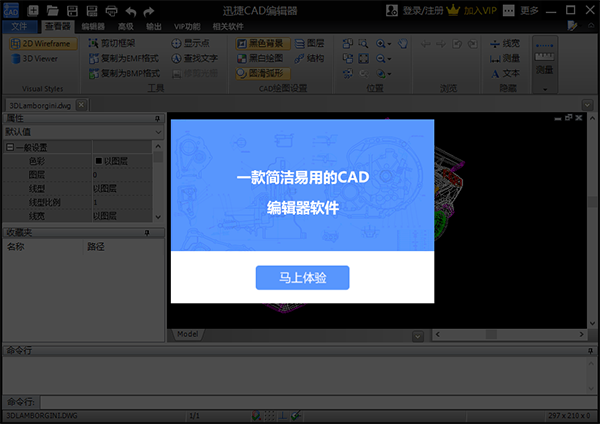Open the 图层 layers panel
600x424 pixels.
[310, 43]
